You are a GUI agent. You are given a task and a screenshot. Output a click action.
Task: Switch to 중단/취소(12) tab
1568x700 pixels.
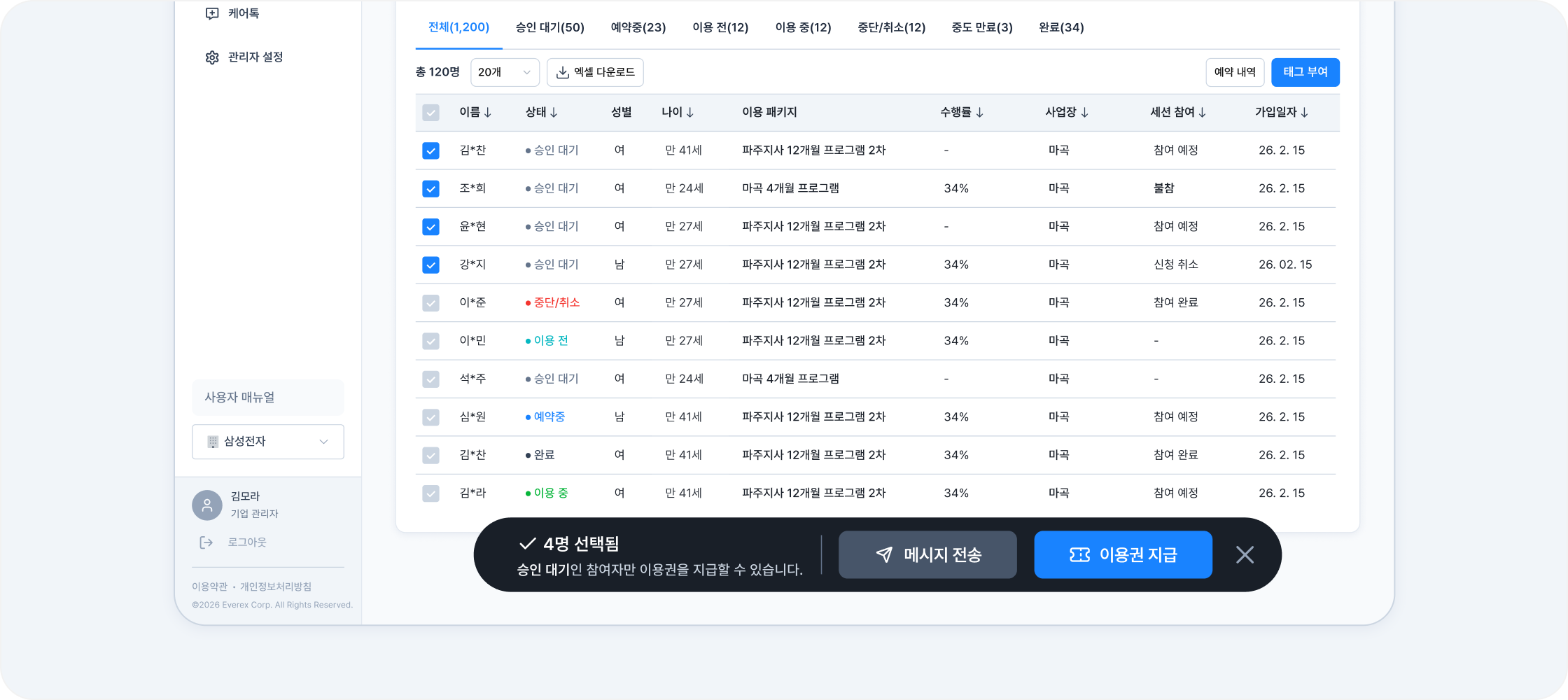(892, 27)
